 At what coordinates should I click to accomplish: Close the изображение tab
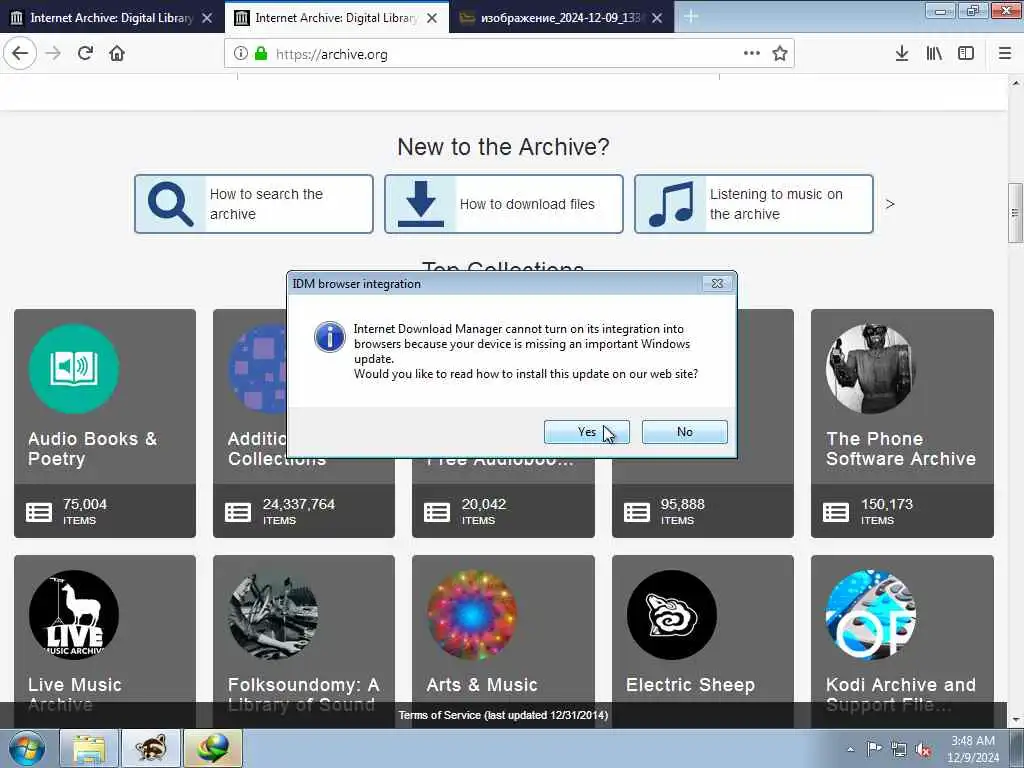[657, 18]
